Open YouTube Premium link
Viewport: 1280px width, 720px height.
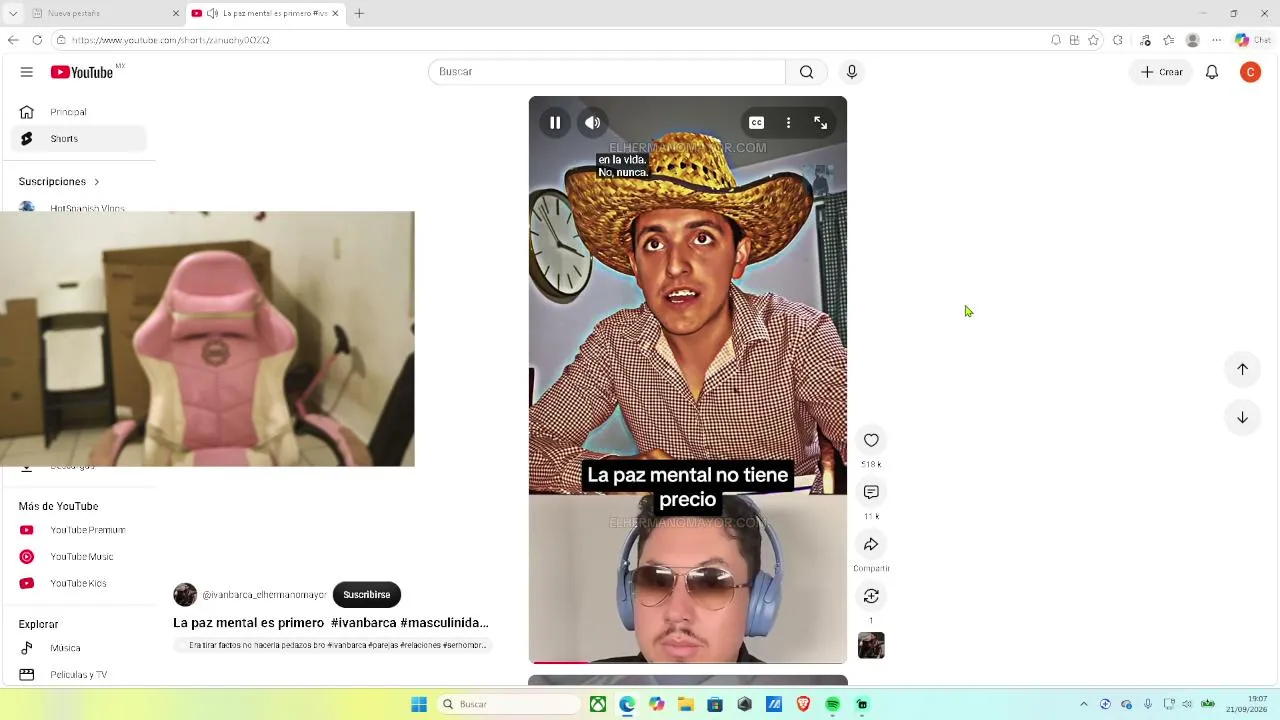tap(78, 530)
